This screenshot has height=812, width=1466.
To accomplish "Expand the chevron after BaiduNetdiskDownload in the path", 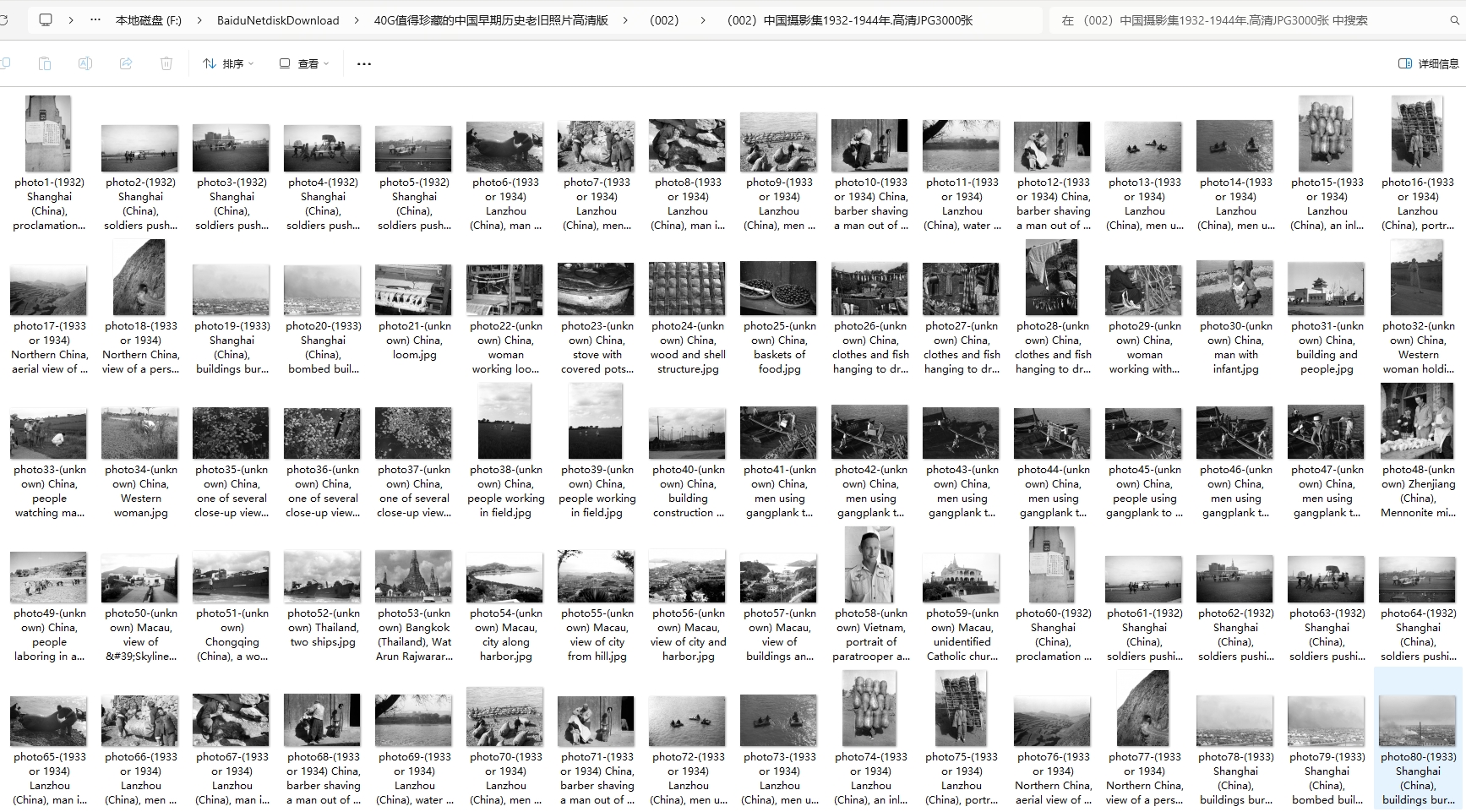I will click(357, 20).
